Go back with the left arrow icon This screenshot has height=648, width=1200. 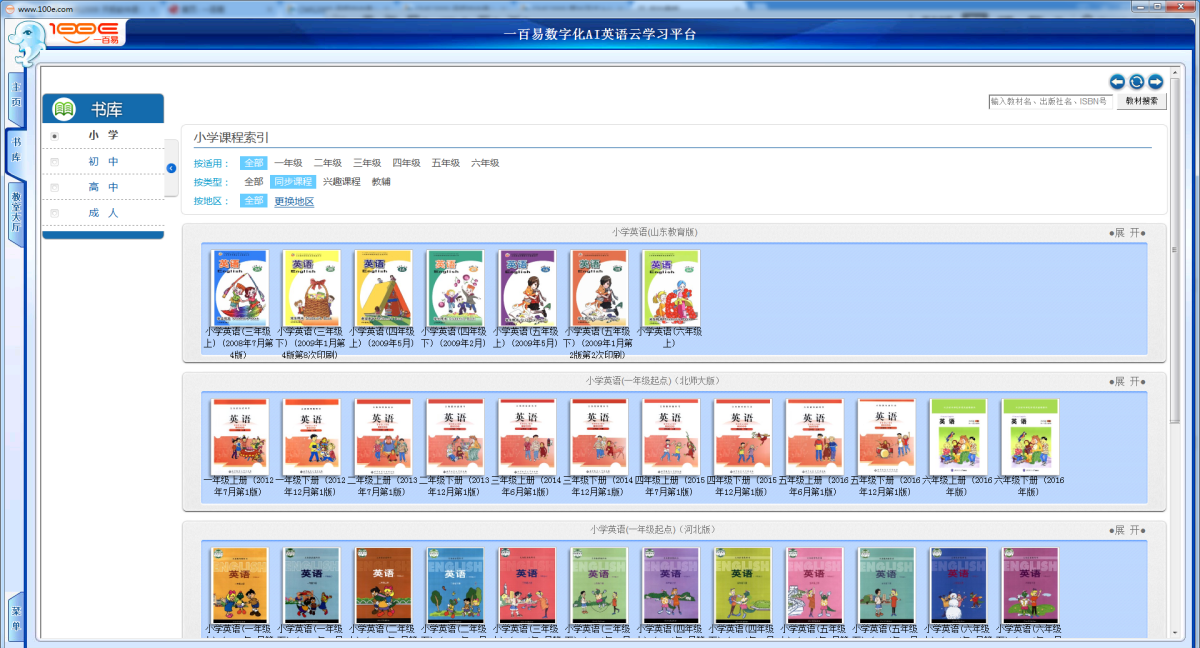(1118, 82)
